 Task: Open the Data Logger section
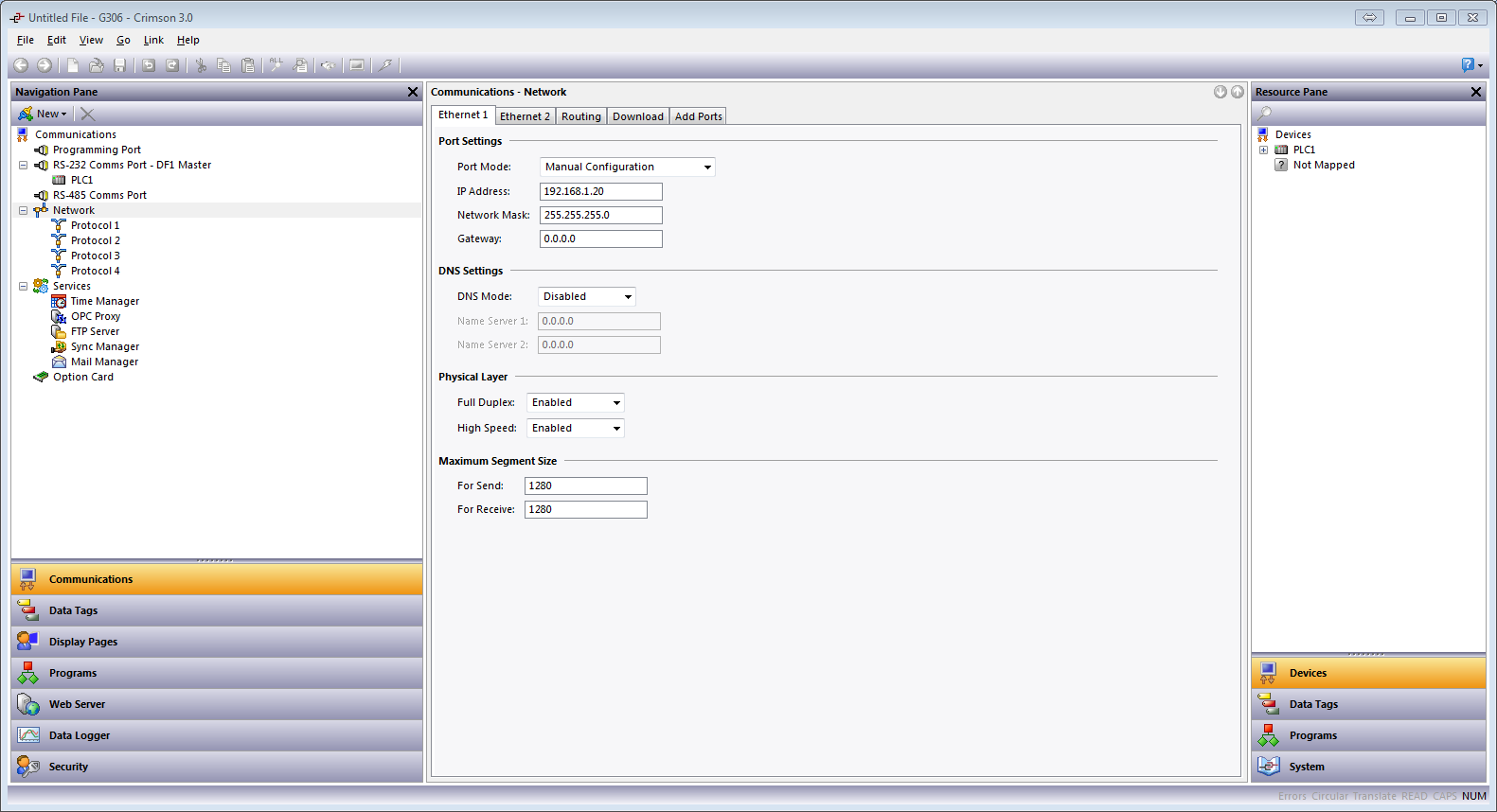click(x=217, y=735)
